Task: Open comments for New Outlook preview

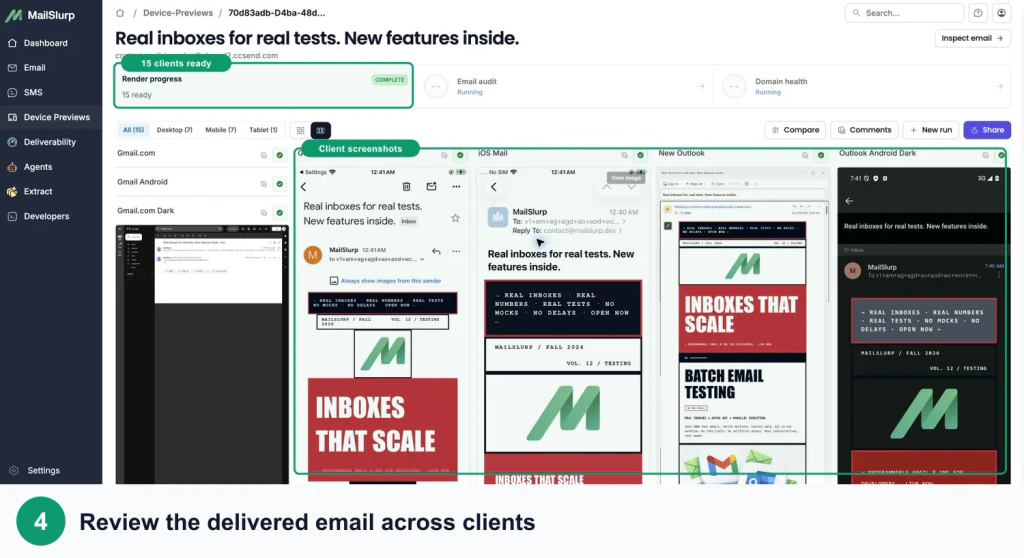Action: [805, 156]
